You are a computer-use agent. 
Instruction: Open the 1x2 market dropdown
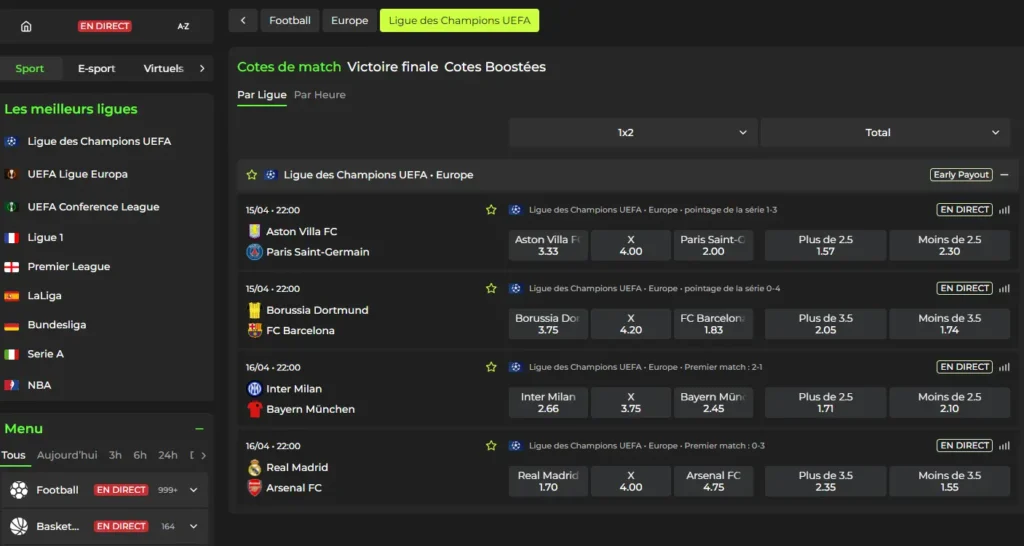coord(633,133)
